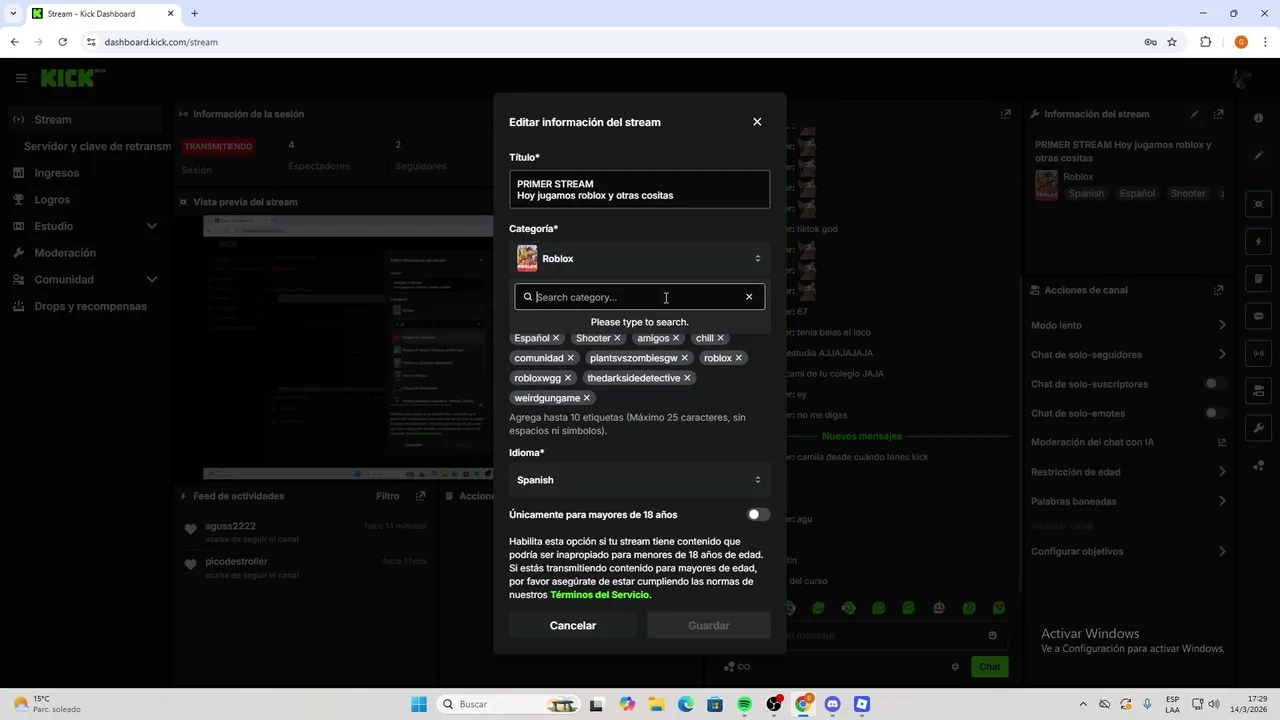Pop out Información del stream panel
The image size is (1280, 720).
point(1218,114)
